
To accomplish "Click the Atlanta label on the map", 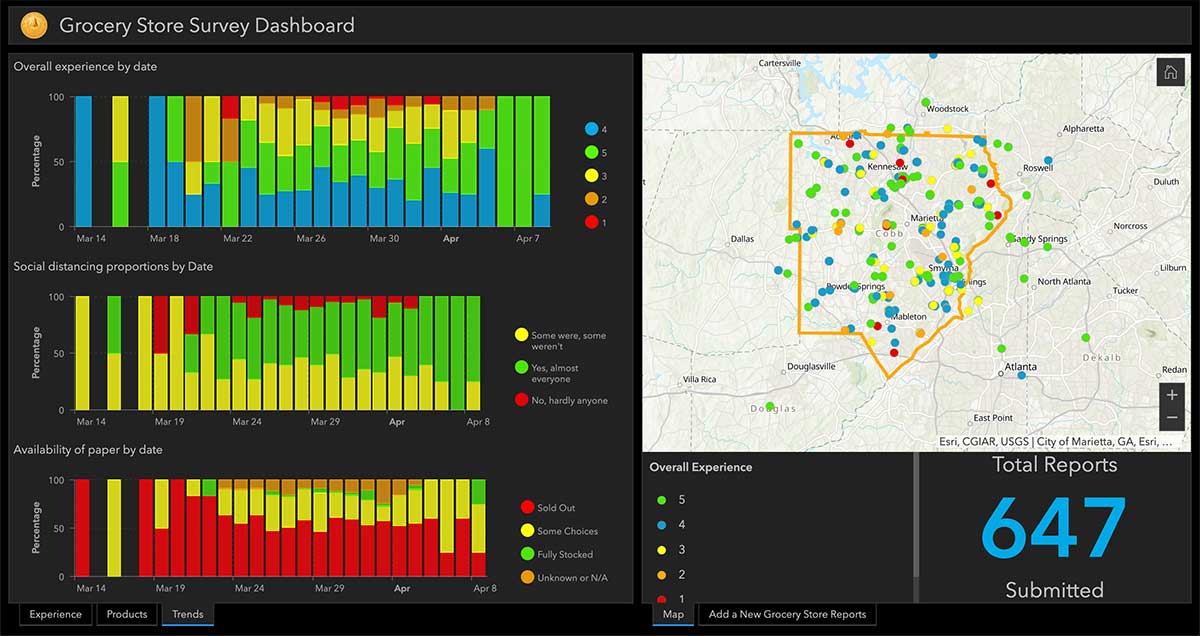I will 1019,367.
